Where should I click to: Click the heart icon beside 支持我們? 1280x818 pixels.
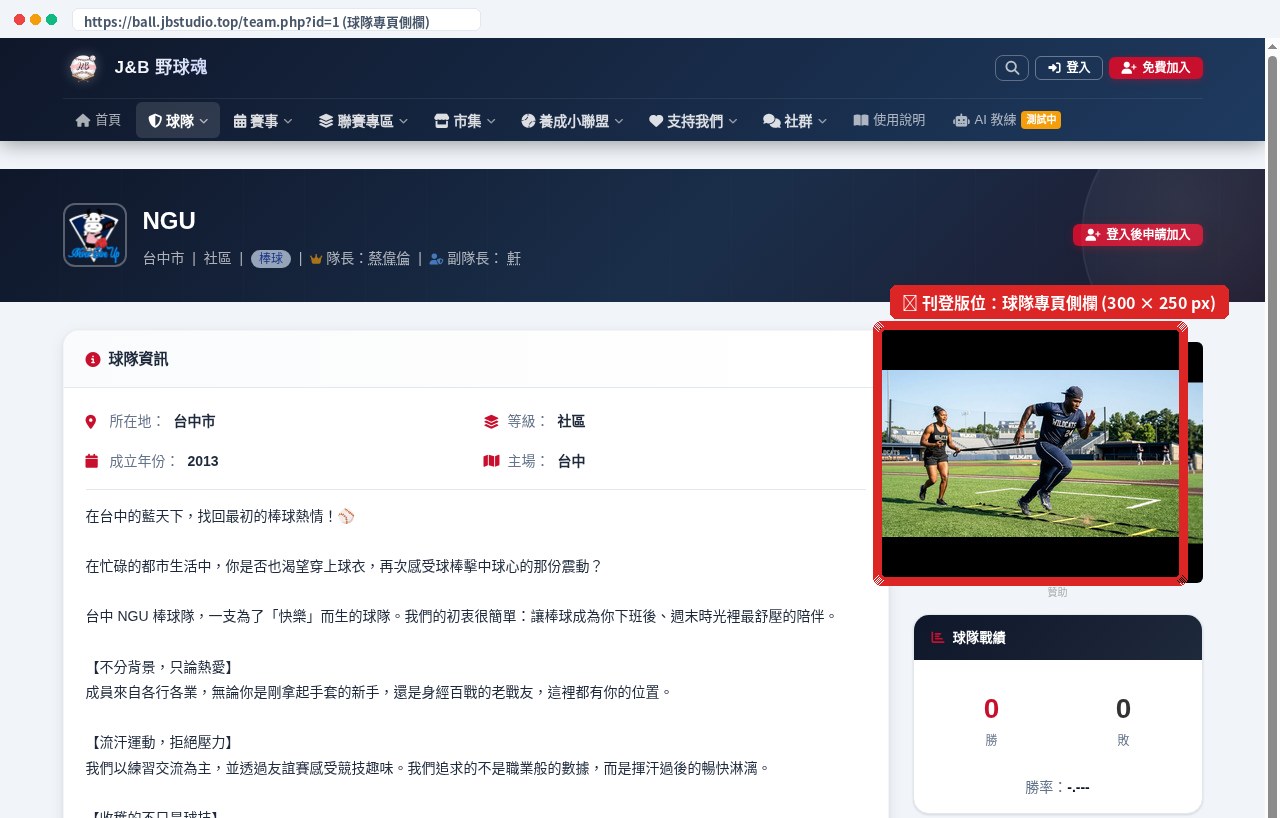coord(656,121)
